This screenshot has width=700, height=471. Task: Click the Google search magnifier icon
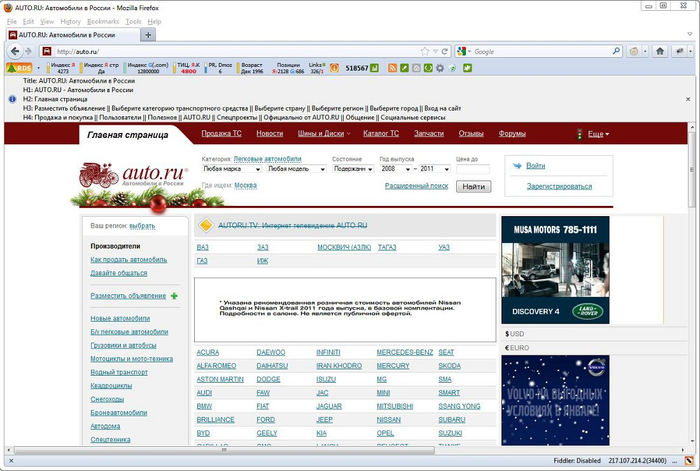616,51
